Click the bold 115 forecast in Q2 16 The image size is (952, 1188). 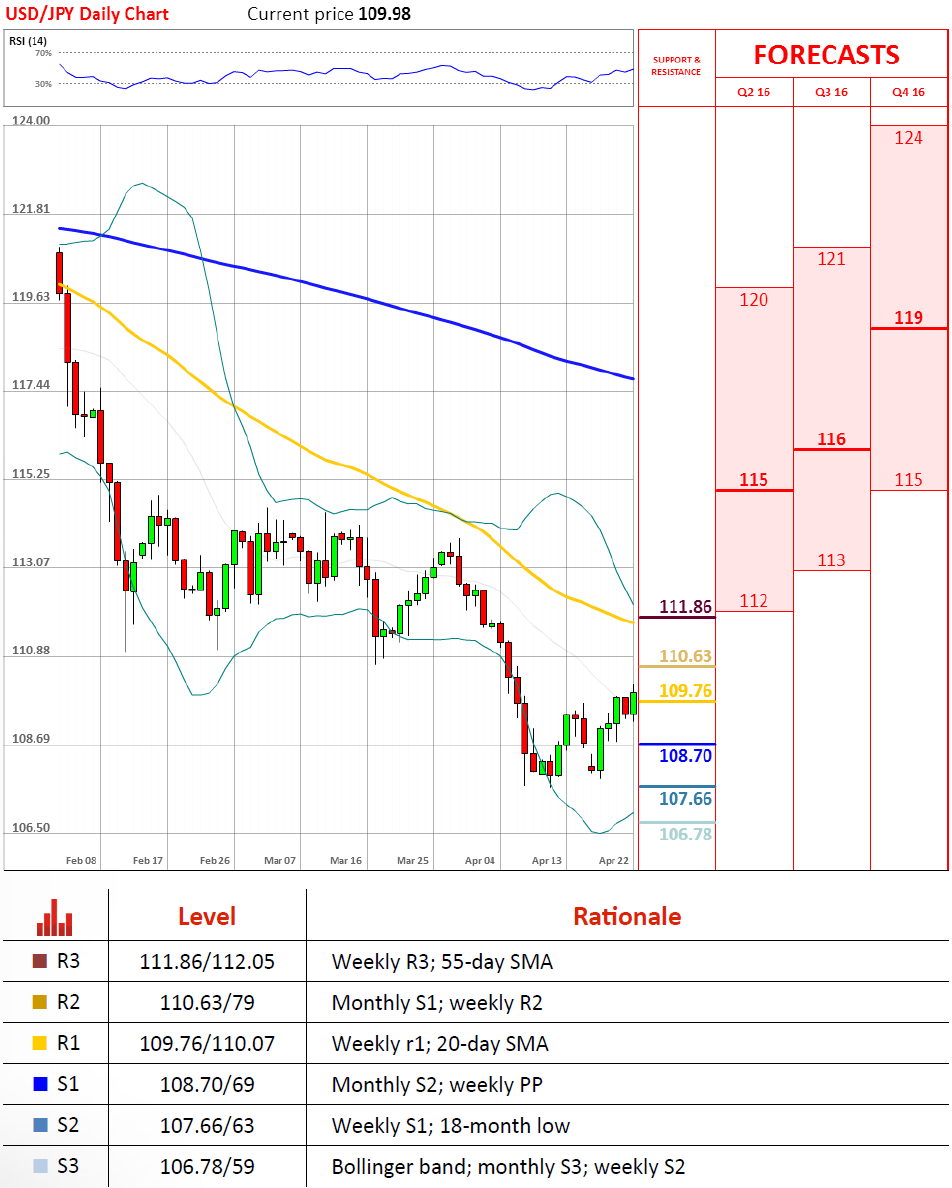pos(754,480)
